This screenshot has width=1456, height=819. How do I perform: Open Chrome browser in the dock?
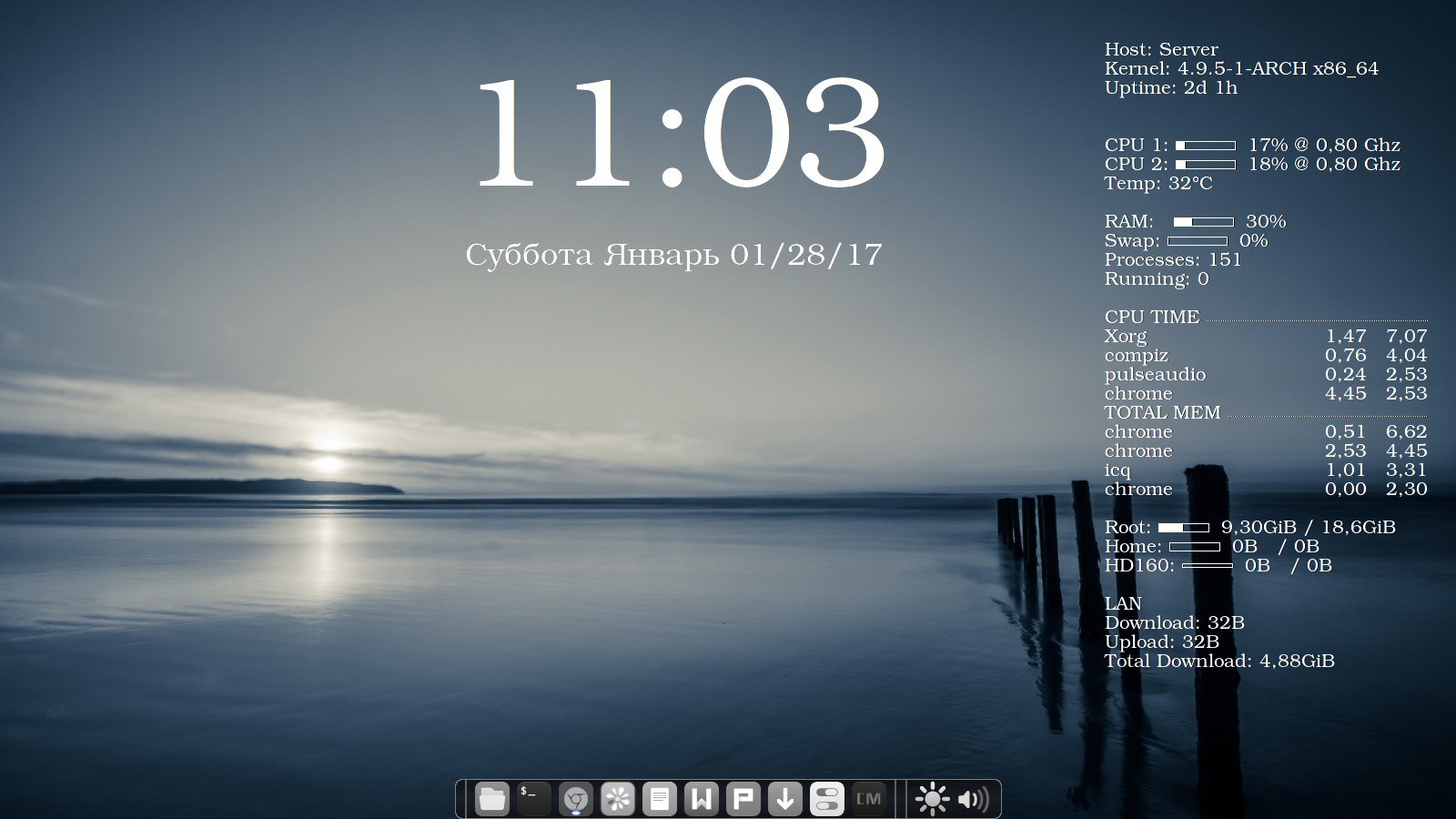576,799
